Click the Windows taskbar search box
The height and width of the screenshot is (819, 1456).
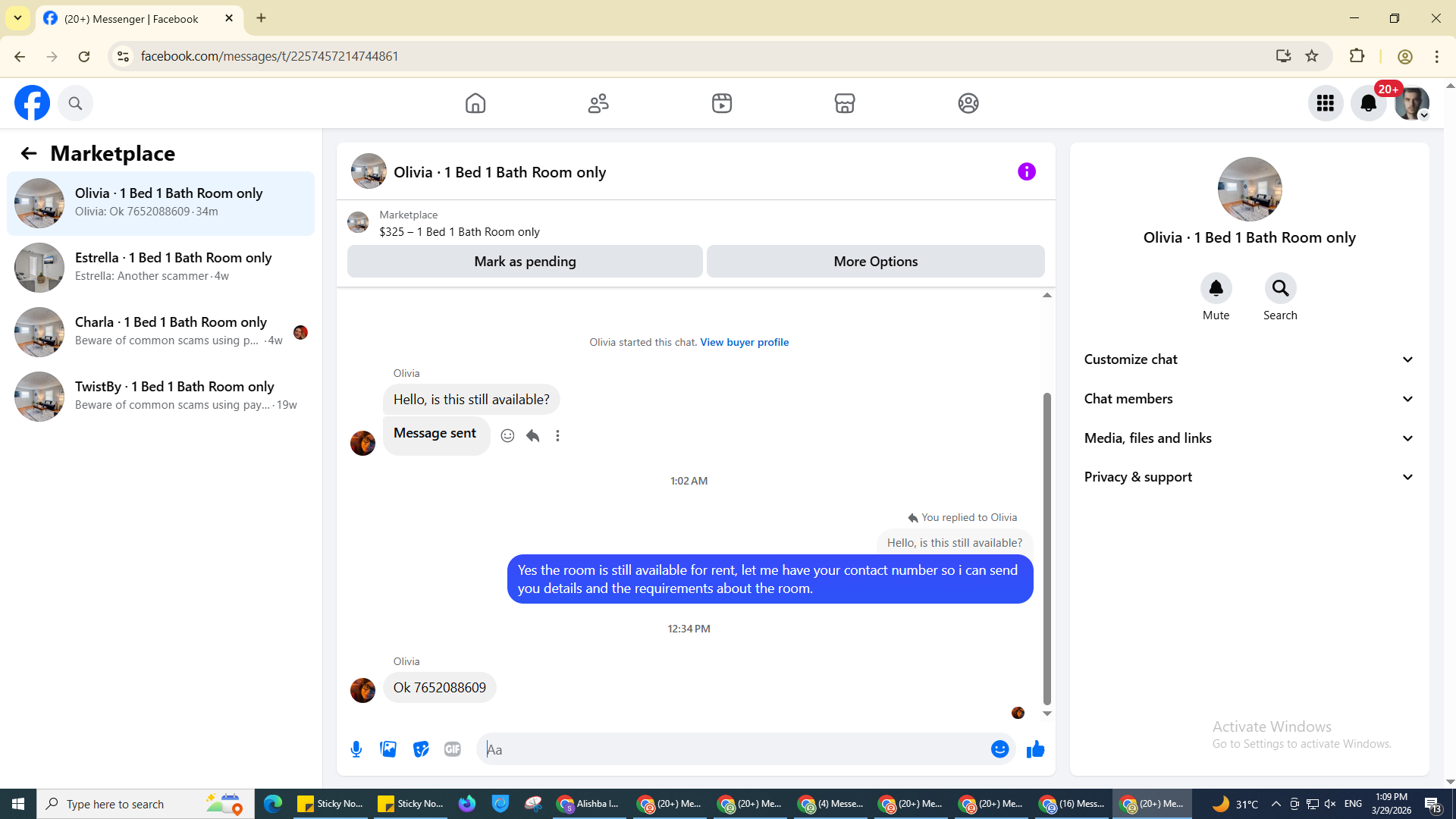pyautogui.click(x=146, y=804)
